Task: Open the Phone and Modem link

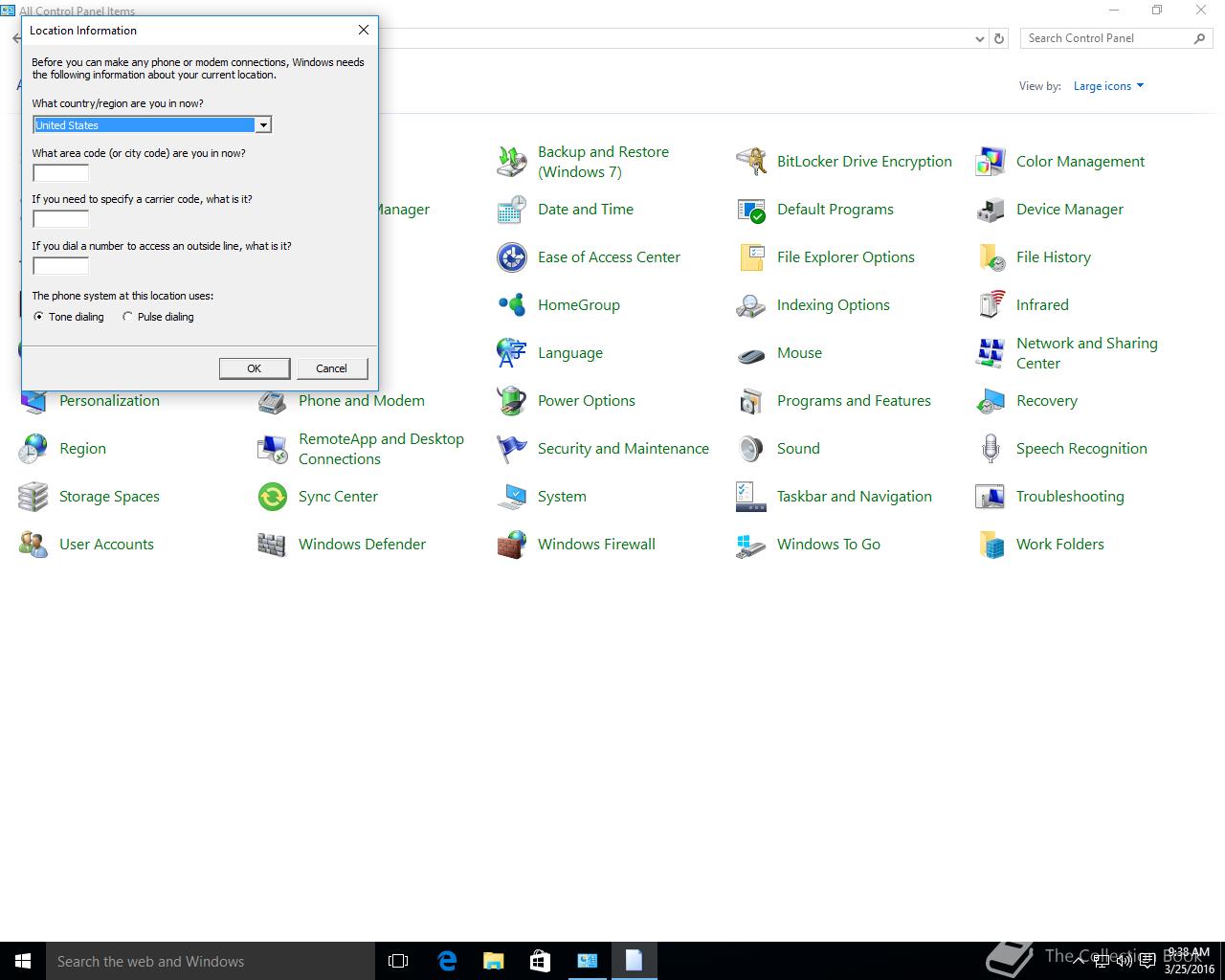Action: click(362, 401)
